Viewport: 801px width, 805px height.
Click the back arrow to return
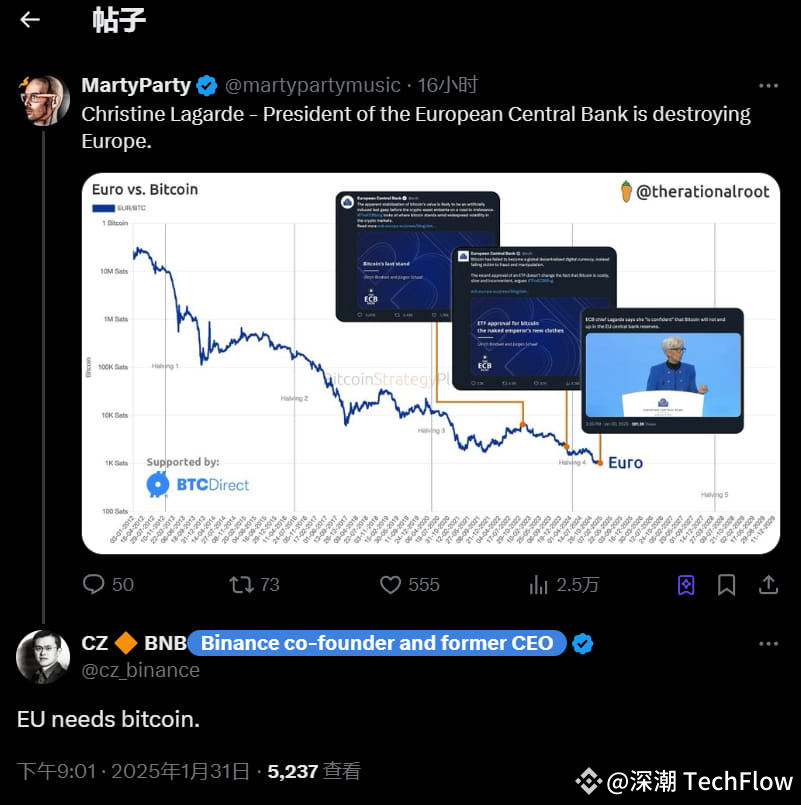(x=30, y=19)
